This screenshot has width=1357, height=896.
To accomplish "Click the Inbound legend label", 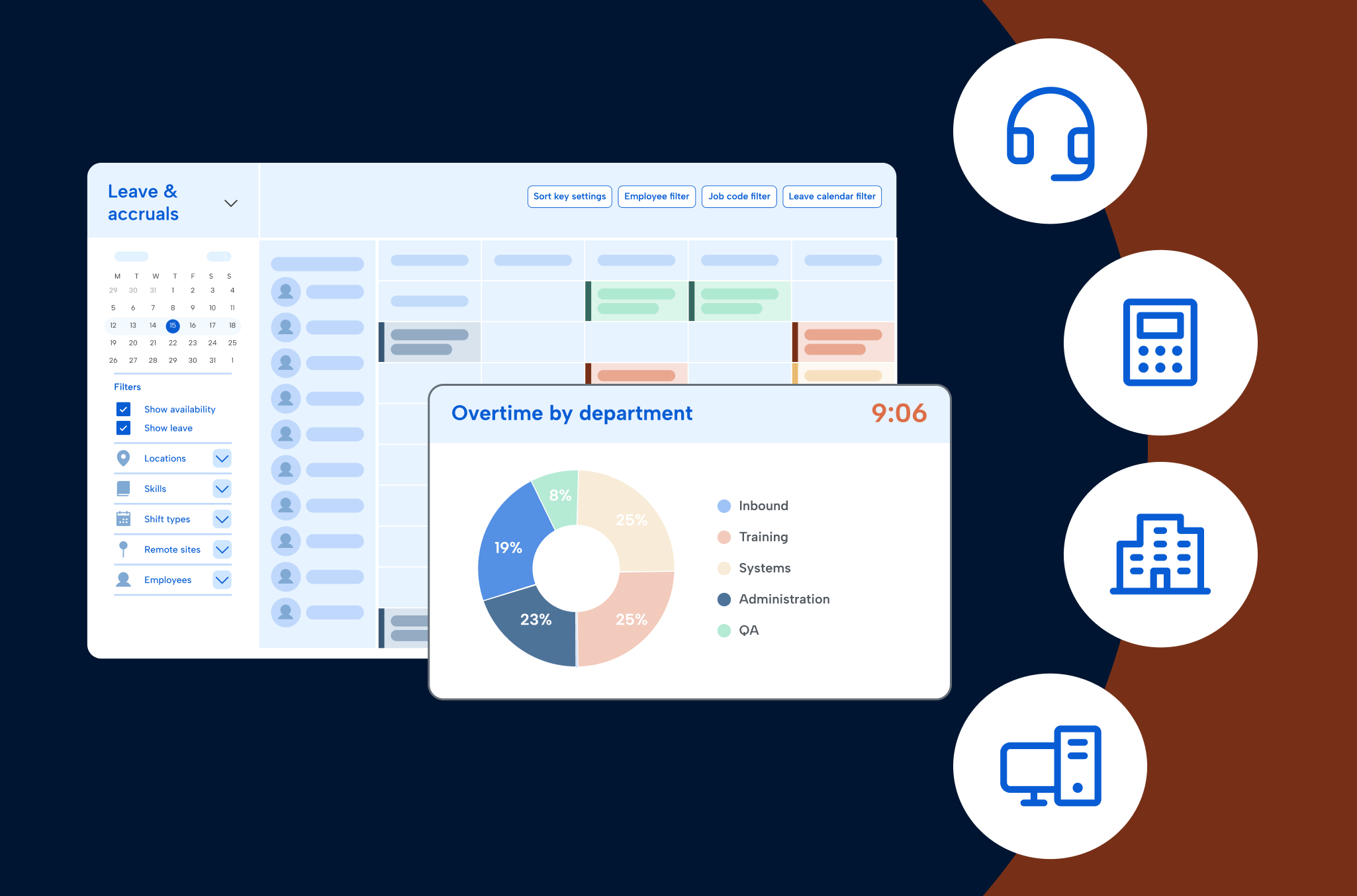I will tap(763, 506).
